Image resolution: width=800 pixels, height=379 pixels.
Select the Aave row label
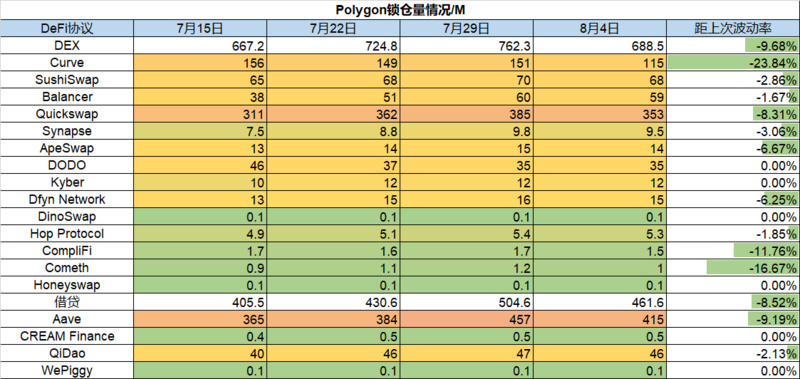pos(67,319)
